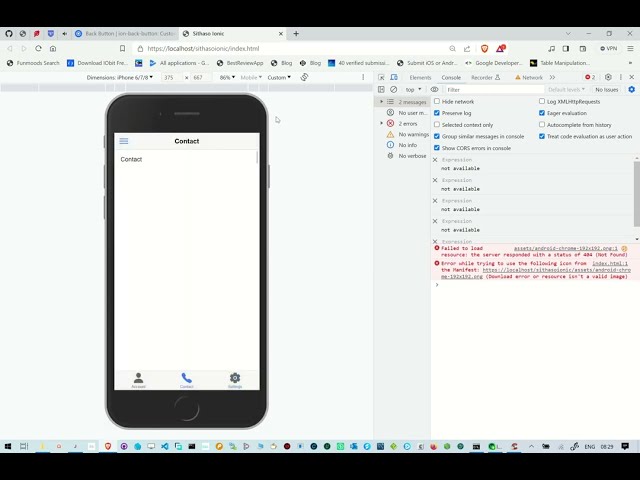Toggle the browser sidebar panel icon
Viewport: 640px width, 480px height.
tap(566, 49)
